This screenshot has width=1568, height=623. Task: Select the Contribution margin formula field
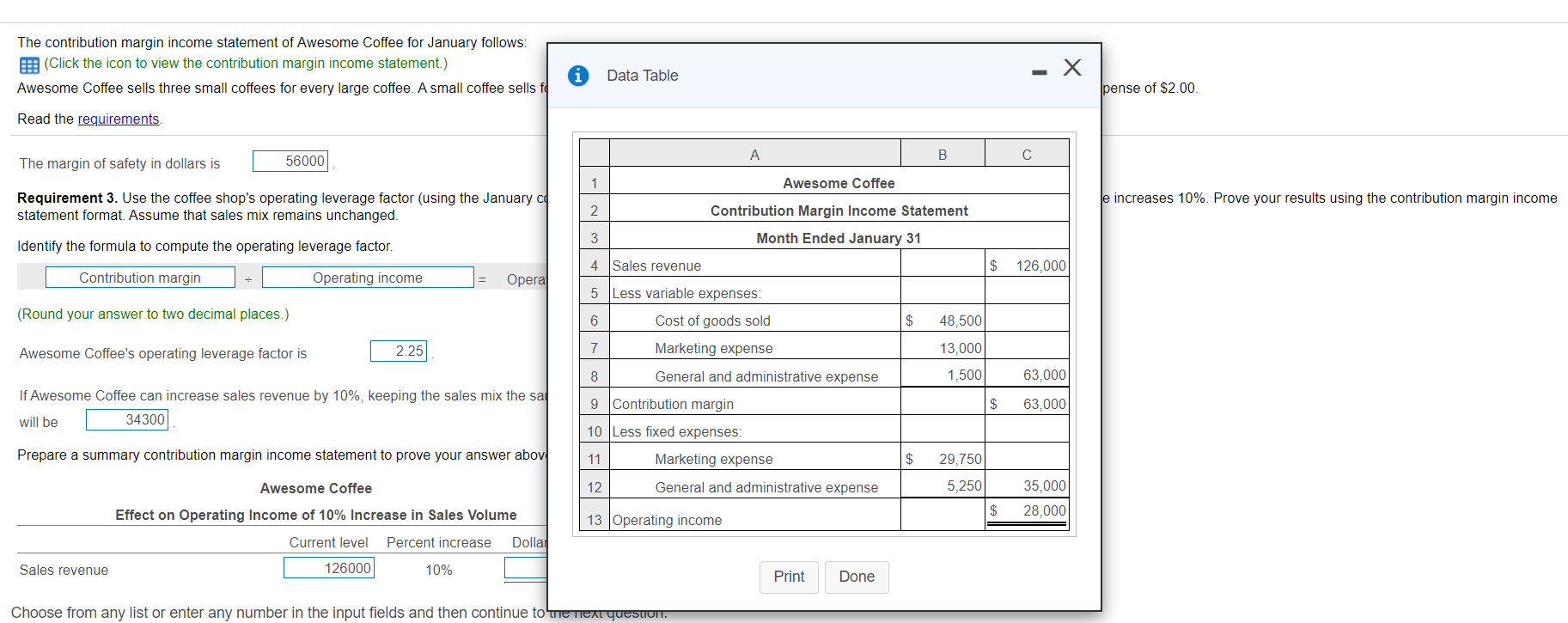point(140,278)
